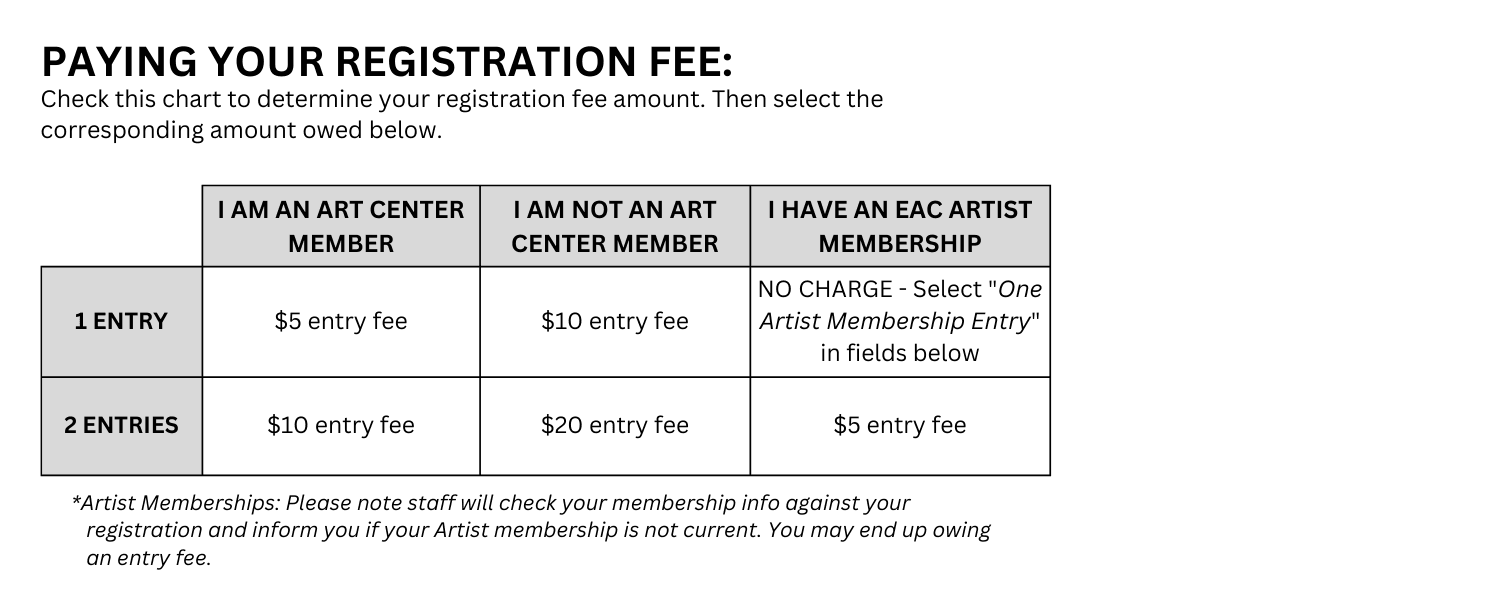
Task: Click the $10 entry fee for member, 2 entries
Action: click(x=341, y=425)
